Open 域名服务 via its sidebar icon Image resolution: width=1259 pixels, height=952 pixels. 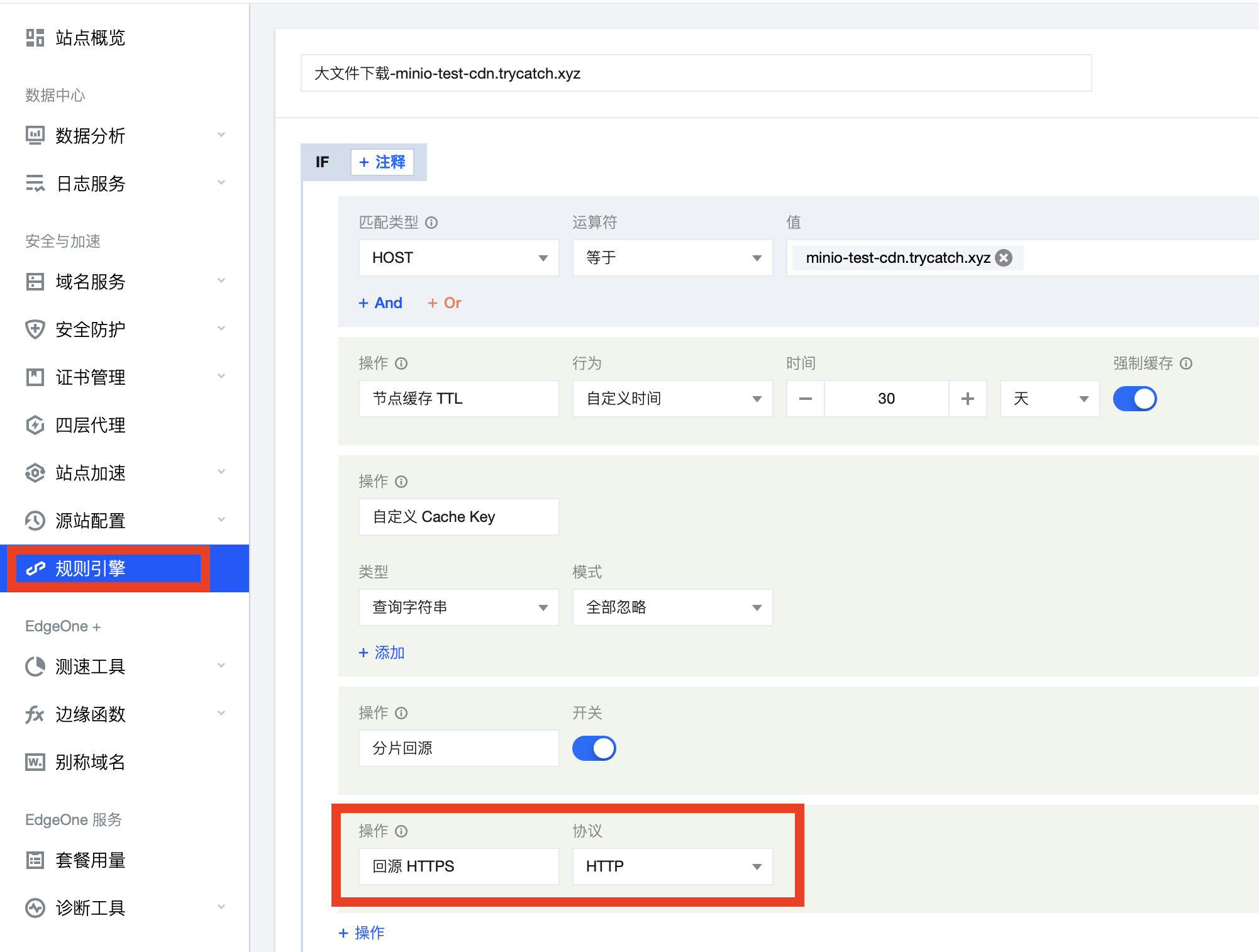(x=35, y=282)
